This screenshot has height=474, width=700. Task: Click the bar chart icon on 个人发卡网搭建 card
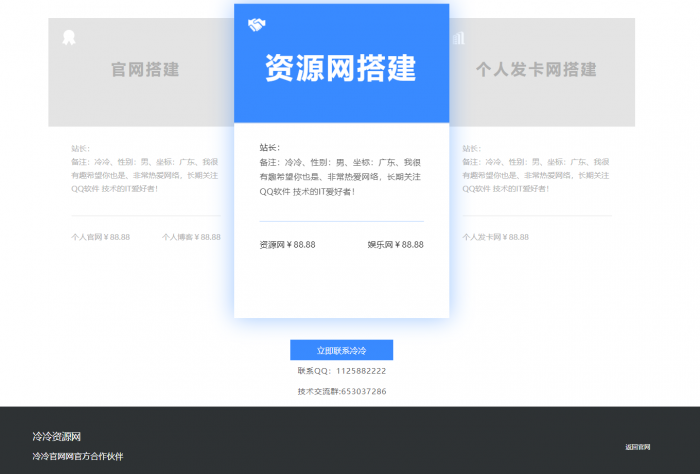(x=459, y=38)
